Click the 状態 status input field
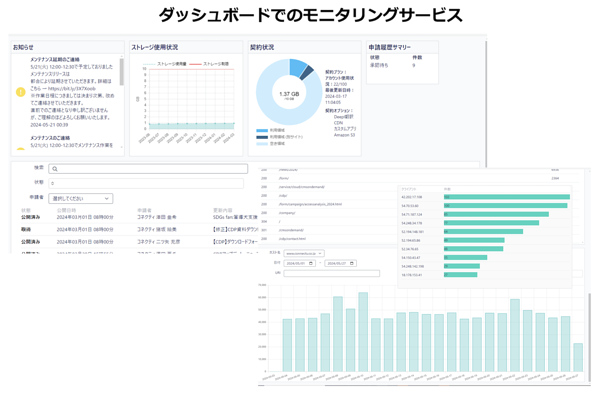The height and width of the screenshot is (394, 600). (146, 183)
